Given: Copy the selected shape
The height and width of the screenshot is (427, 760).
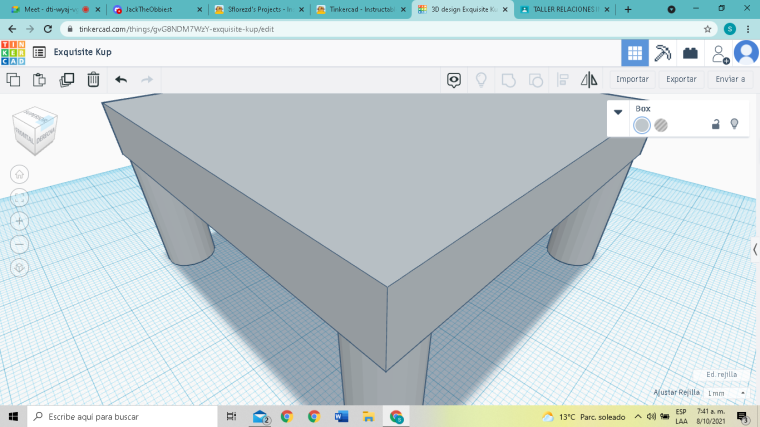Looking at the screenshot, I should [x=13, y=79].
